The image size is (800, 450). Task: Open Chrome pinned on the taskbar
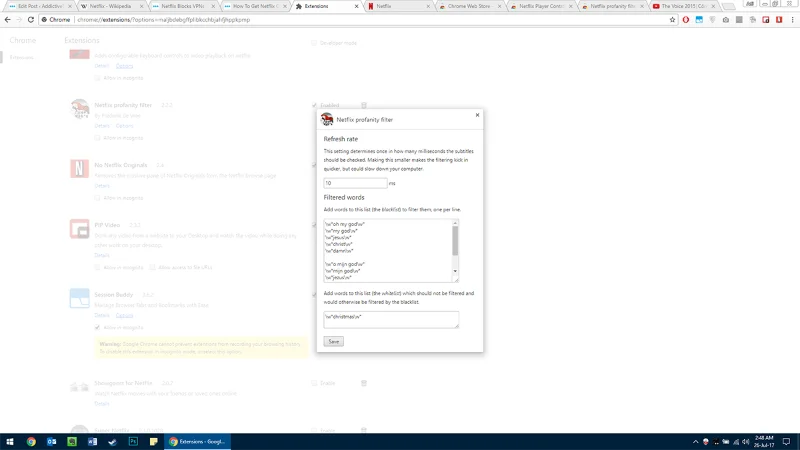31,441
